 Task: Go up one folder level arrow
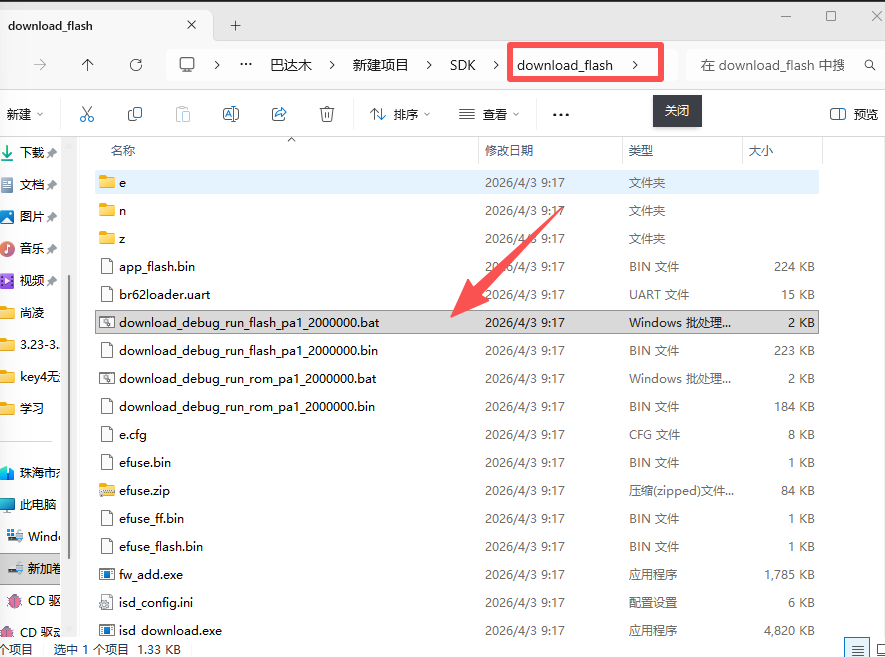pos(87,65)
